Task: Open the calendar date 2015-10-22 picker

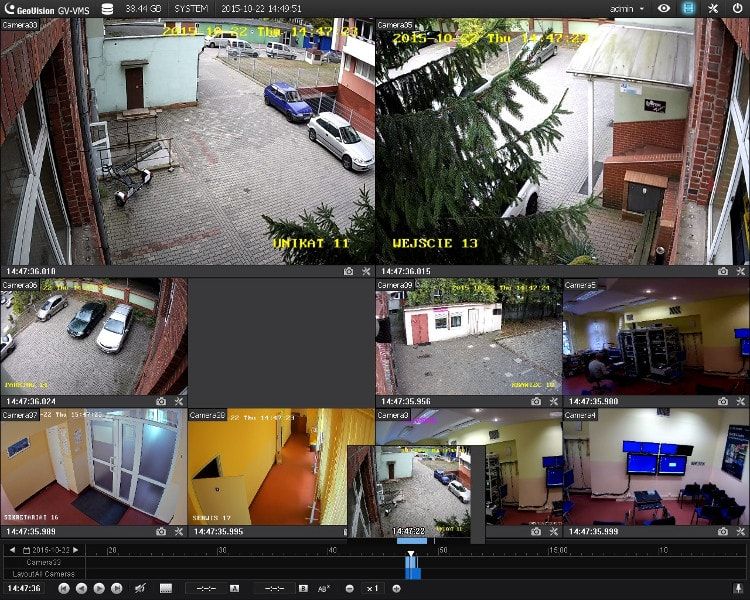Action: click(x=46, y=550)
